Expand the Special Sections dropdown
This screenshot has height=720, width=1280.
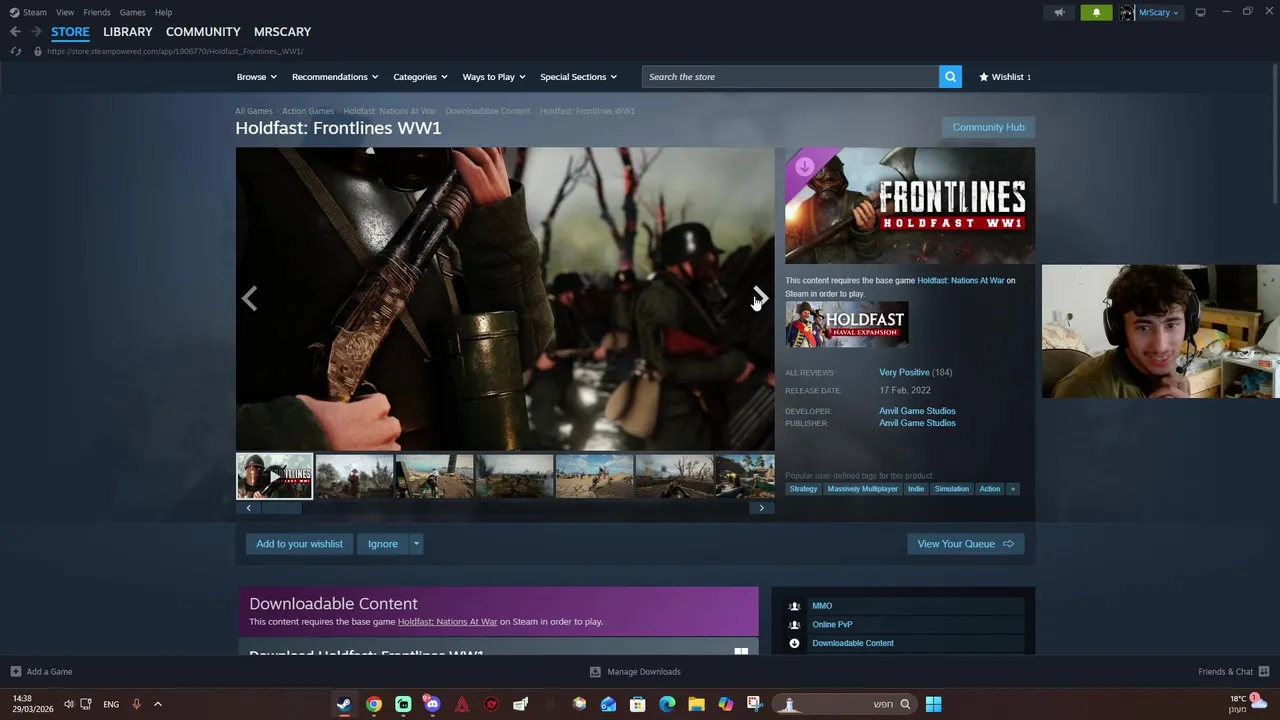click(x=578, y=77)
